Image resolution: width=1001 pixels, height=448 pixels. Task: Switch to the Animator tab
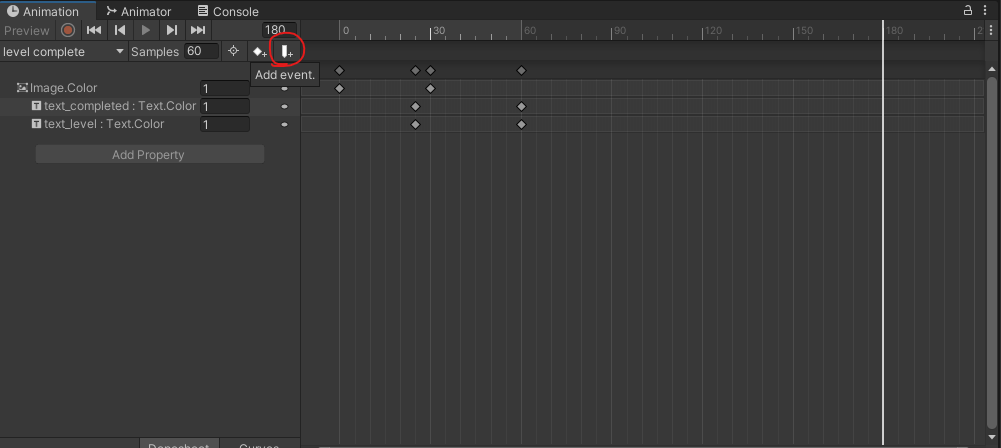pyautogui.click(x=139, y=11)
